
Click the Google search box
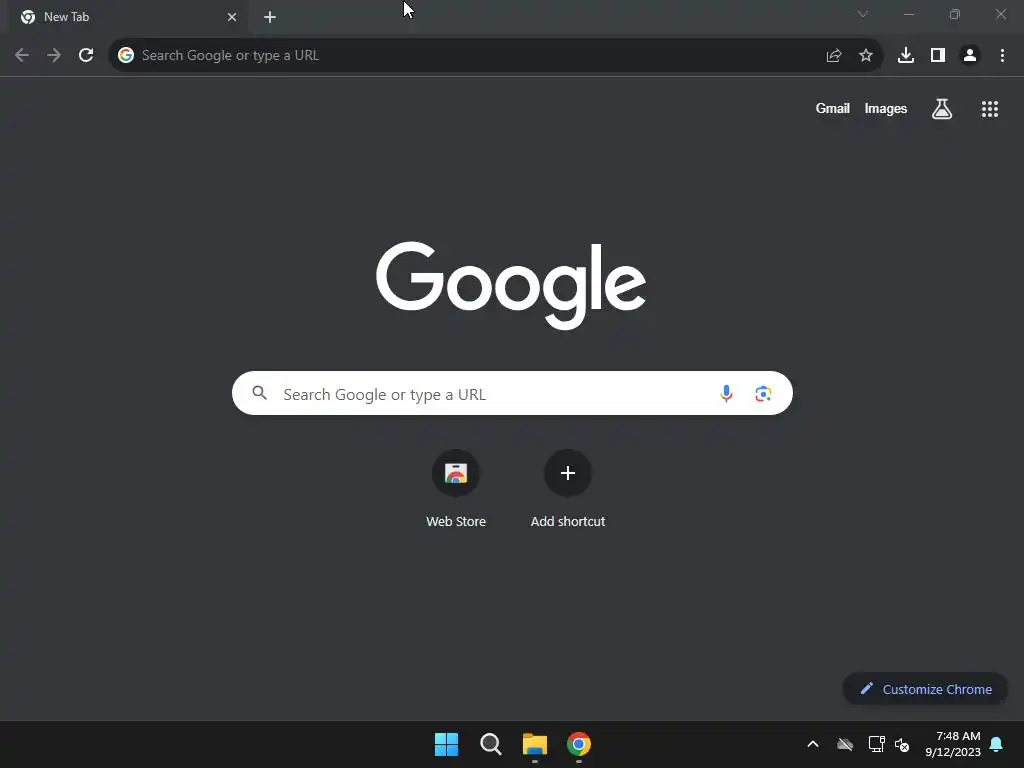click(x=512, y=393)
